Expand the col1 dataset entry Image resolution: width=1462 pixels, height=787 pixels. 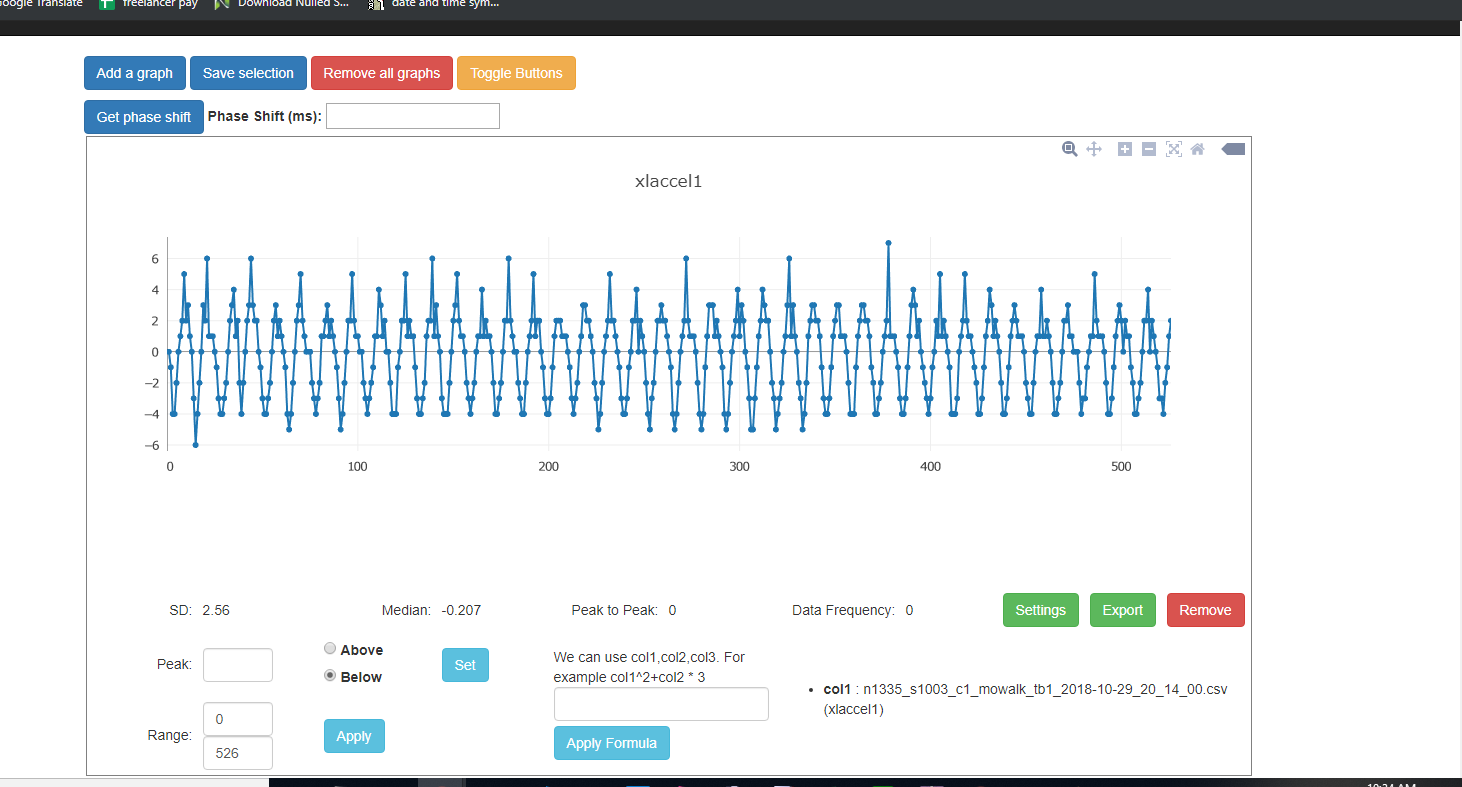pos(836,689)
